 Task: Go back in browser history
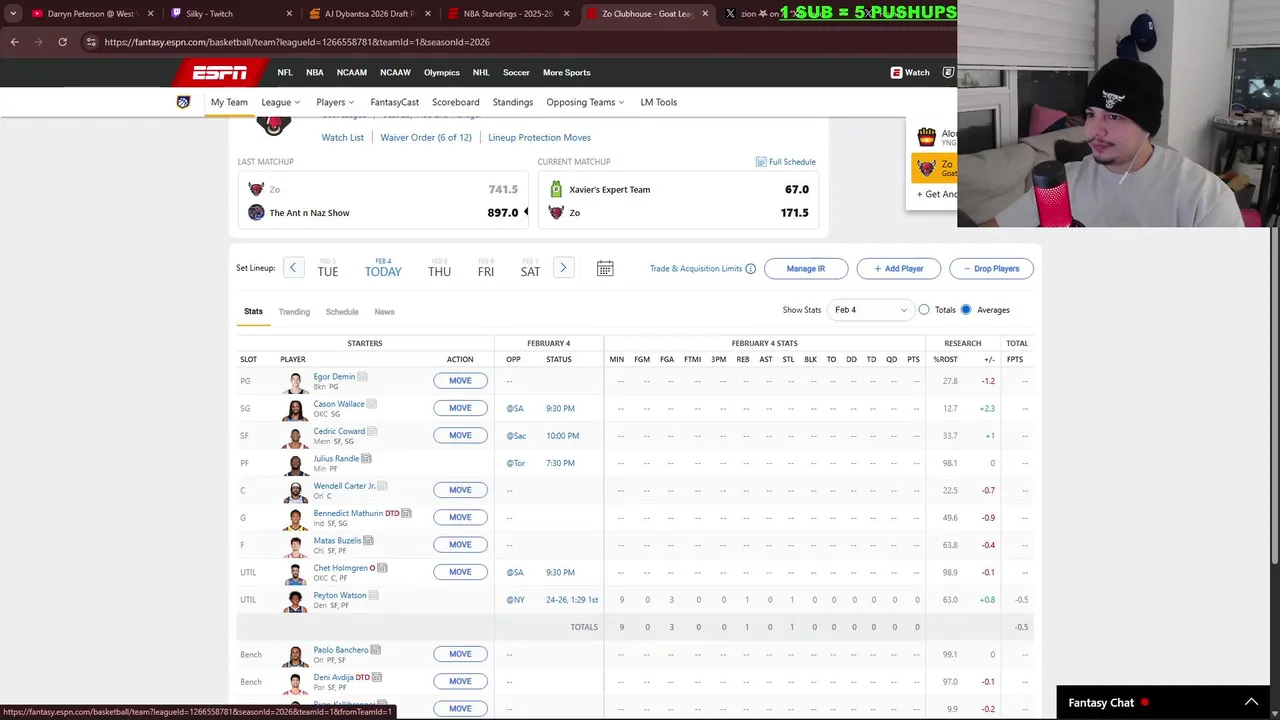15,42
